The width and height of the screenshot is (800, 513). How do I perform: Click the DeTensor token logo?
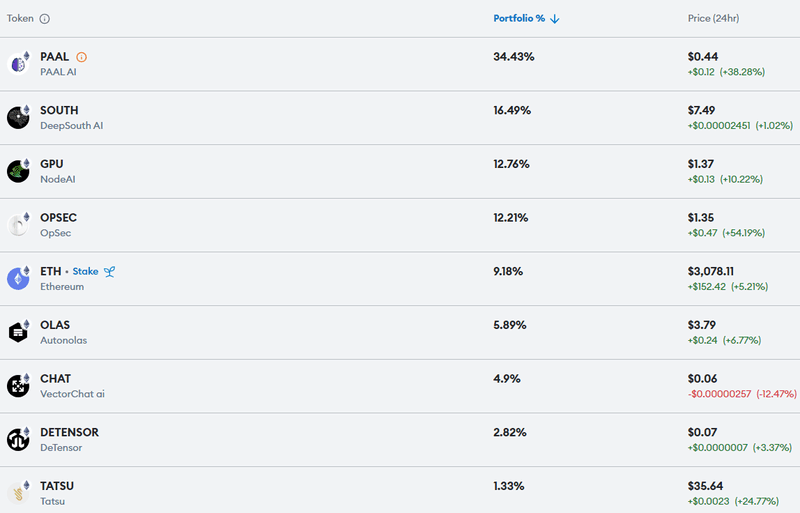click(18, 439)
